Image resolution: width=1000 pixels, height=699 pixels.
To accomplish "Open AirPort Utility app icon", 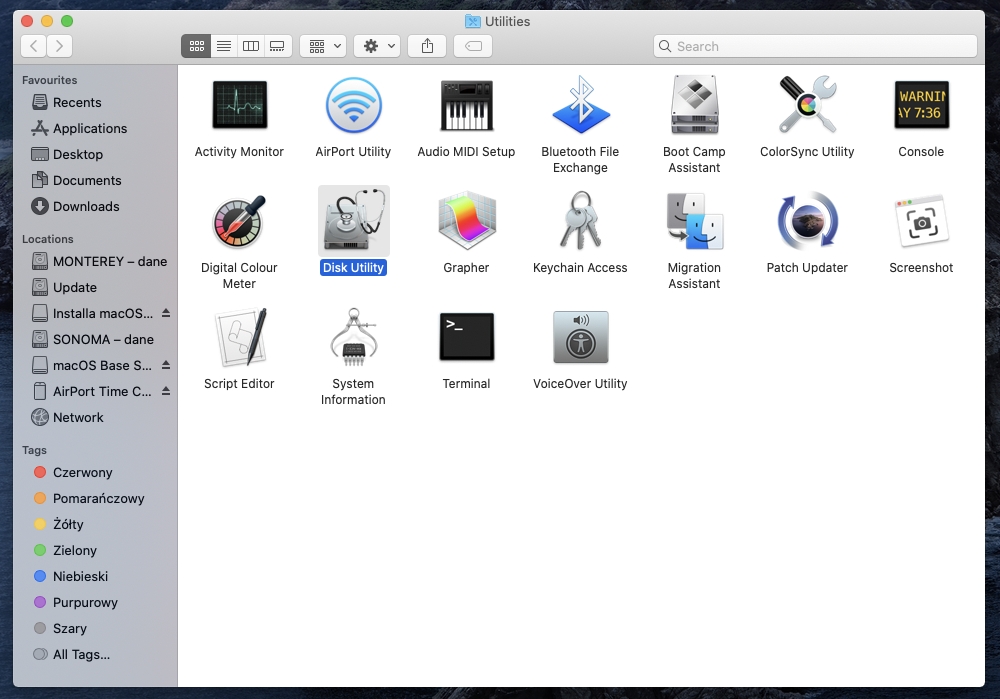I will tap(353, 105).
